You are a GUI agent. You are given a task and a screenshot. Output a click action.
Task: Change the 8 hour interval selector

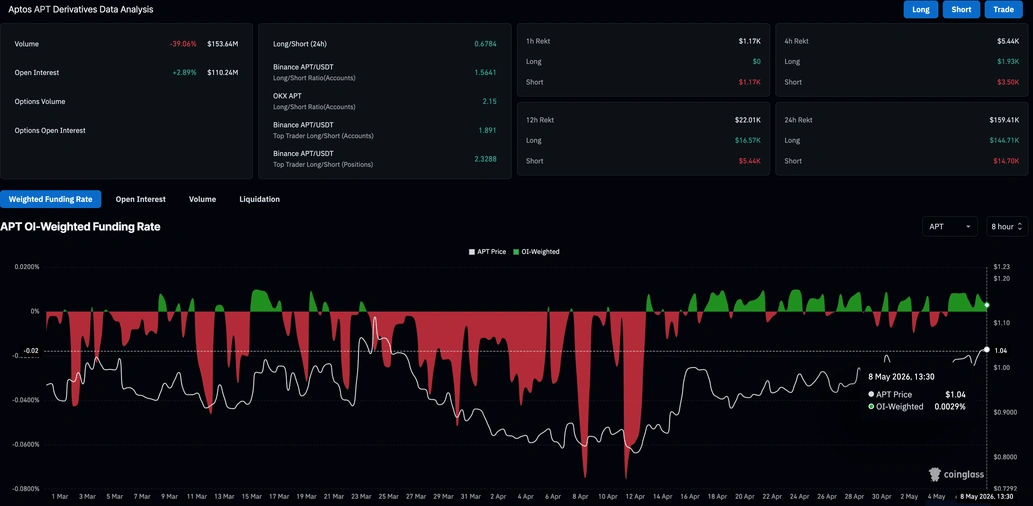pos(1007,226)
